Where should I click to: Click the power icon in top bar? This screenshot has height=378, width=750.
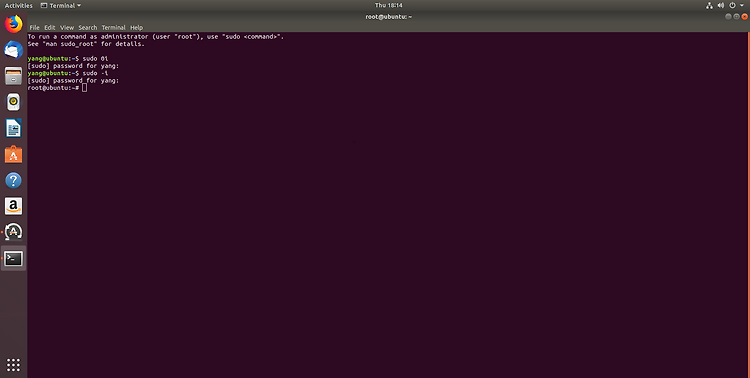pyautogui.click(x=732, y=5)
